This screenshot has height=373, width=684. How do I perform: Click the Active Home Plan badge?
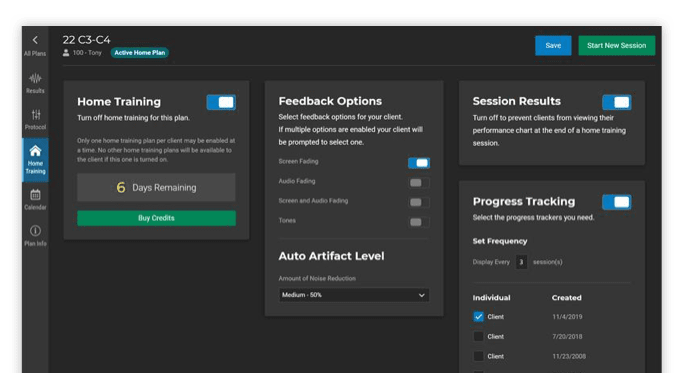[x=140, y=53]
